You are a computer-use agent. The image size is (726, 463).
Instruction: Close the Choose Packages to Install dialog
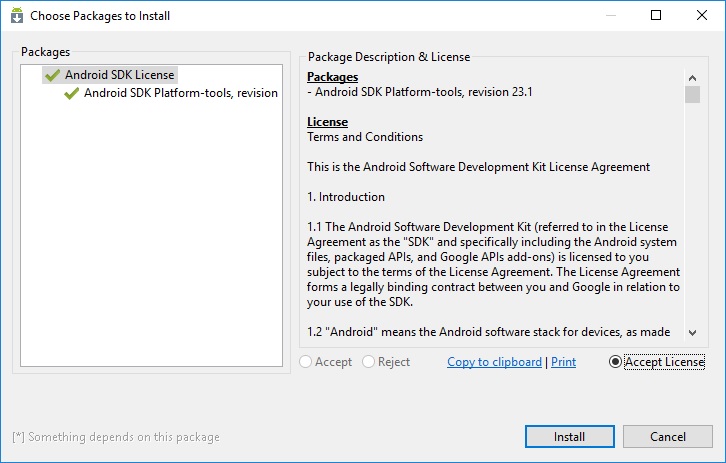point(702,16)
